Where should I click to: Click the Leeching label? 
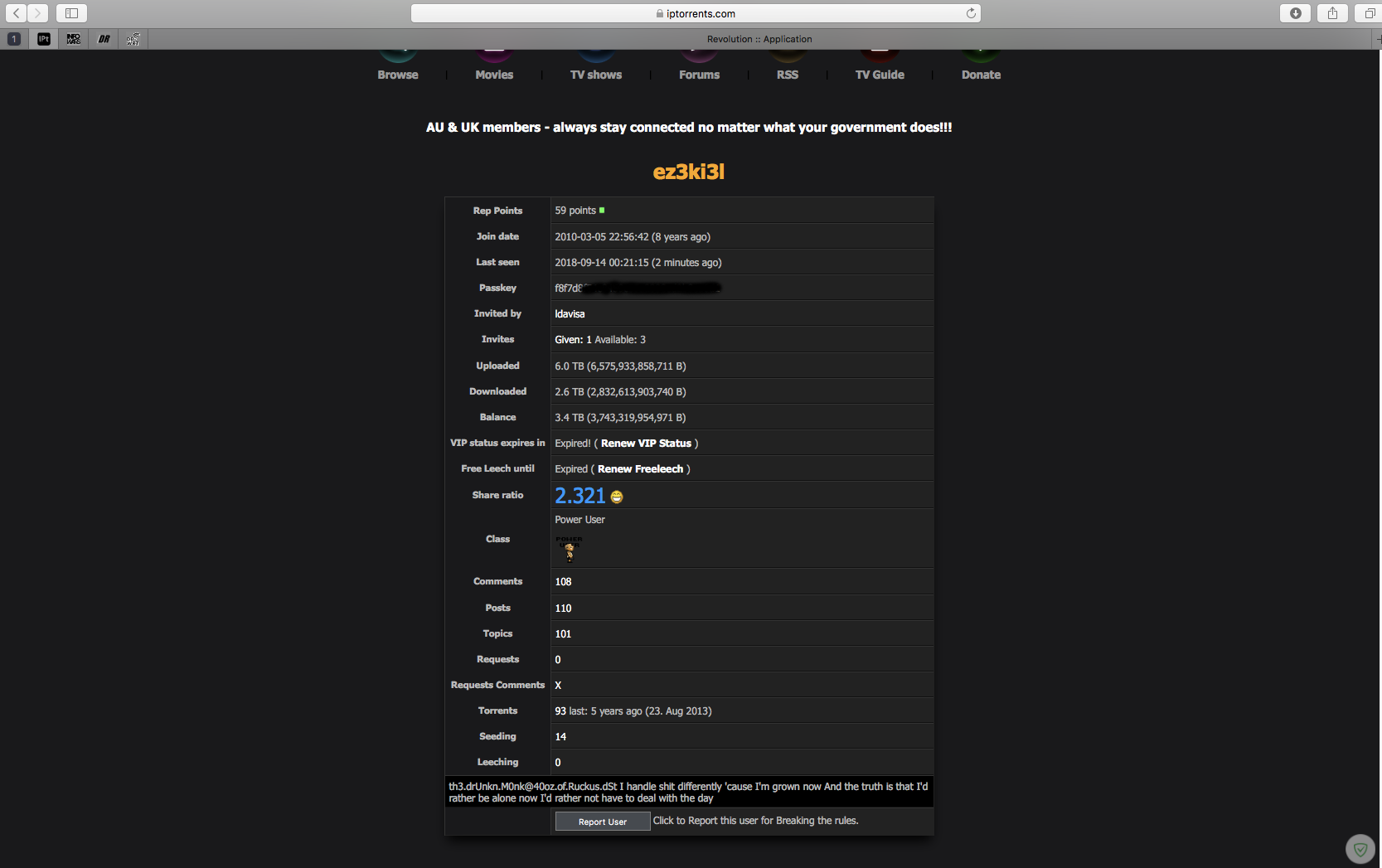tap(497, 763)
